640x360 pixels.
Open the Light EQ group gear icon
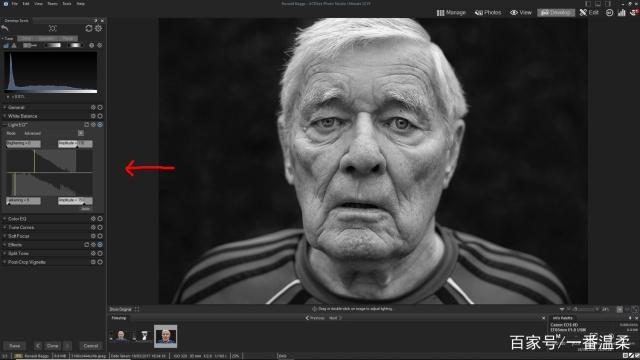[x=93, y=124]
